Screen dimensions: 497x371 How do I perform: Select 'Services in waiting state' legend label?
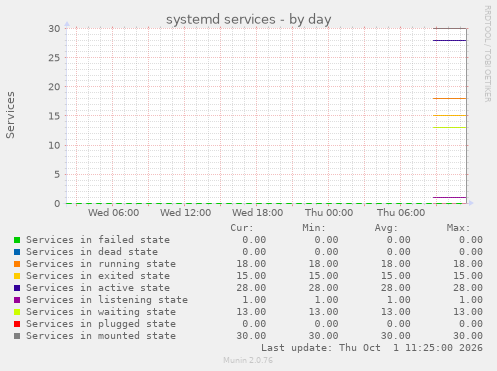pyautogui.click(x=101, y=312)
